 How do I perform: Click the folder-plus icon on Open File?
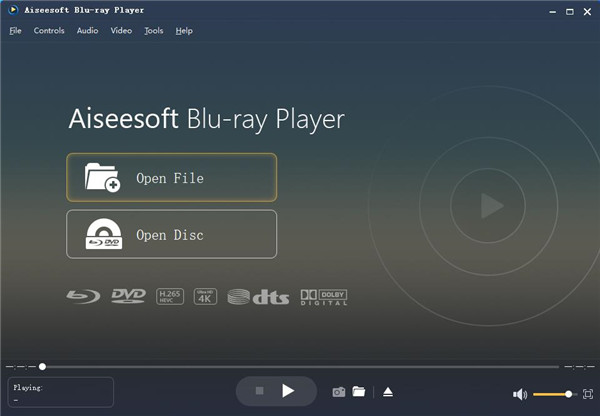[102, 177]
